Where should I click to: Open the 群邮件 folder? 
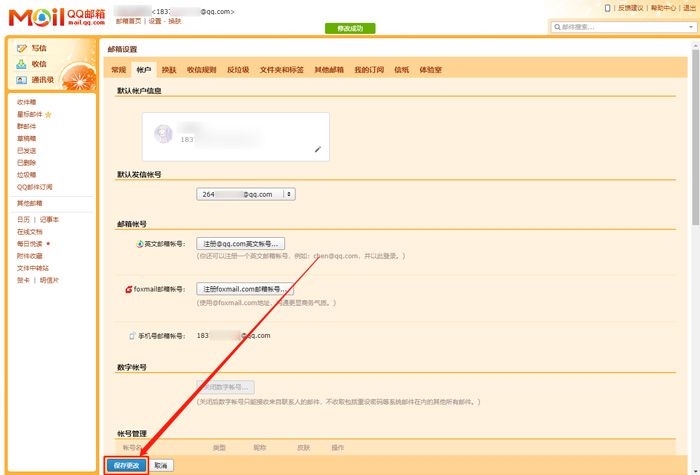pyautogui.click(x=26, y=126)
